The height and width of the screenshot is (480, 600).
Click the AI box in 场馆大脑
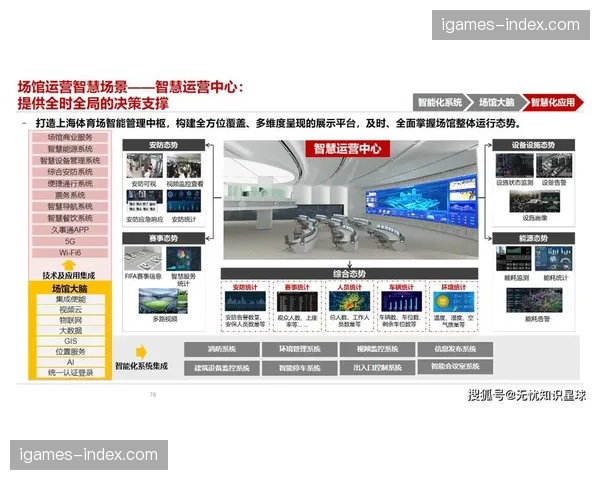coord(71,362)
